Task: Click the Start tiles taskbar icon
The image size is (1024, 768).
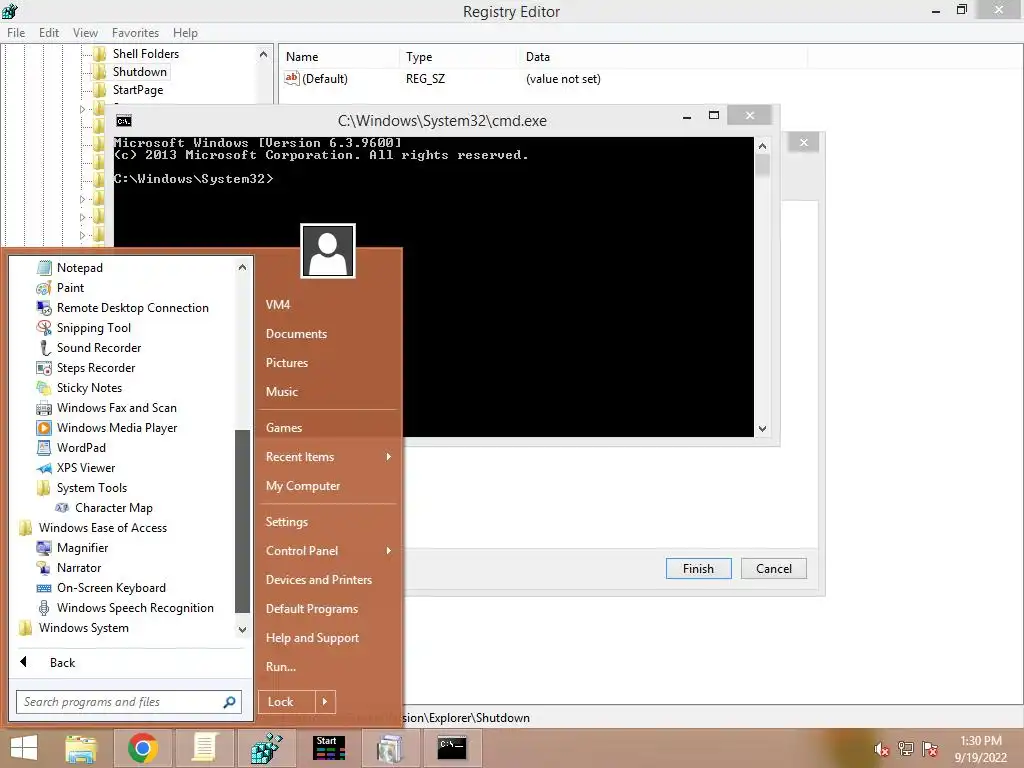Action: [x=329, y=748]
